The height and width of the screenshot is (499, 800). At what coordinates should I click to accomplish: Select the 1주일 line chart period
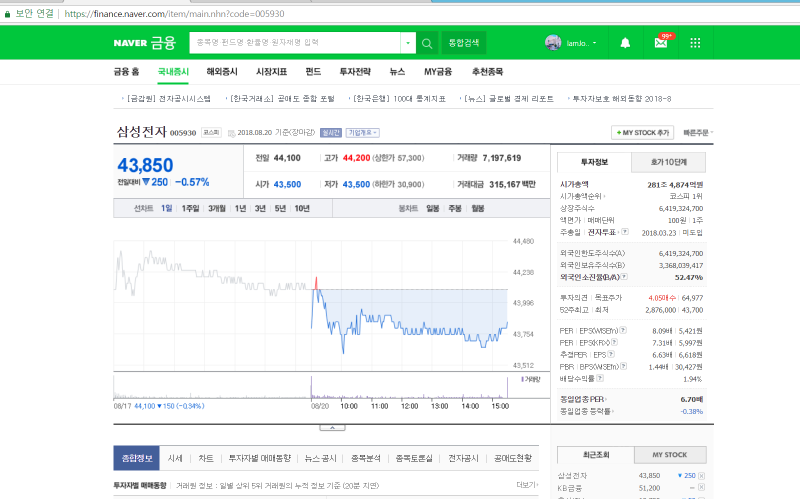(x=190, y=208)
